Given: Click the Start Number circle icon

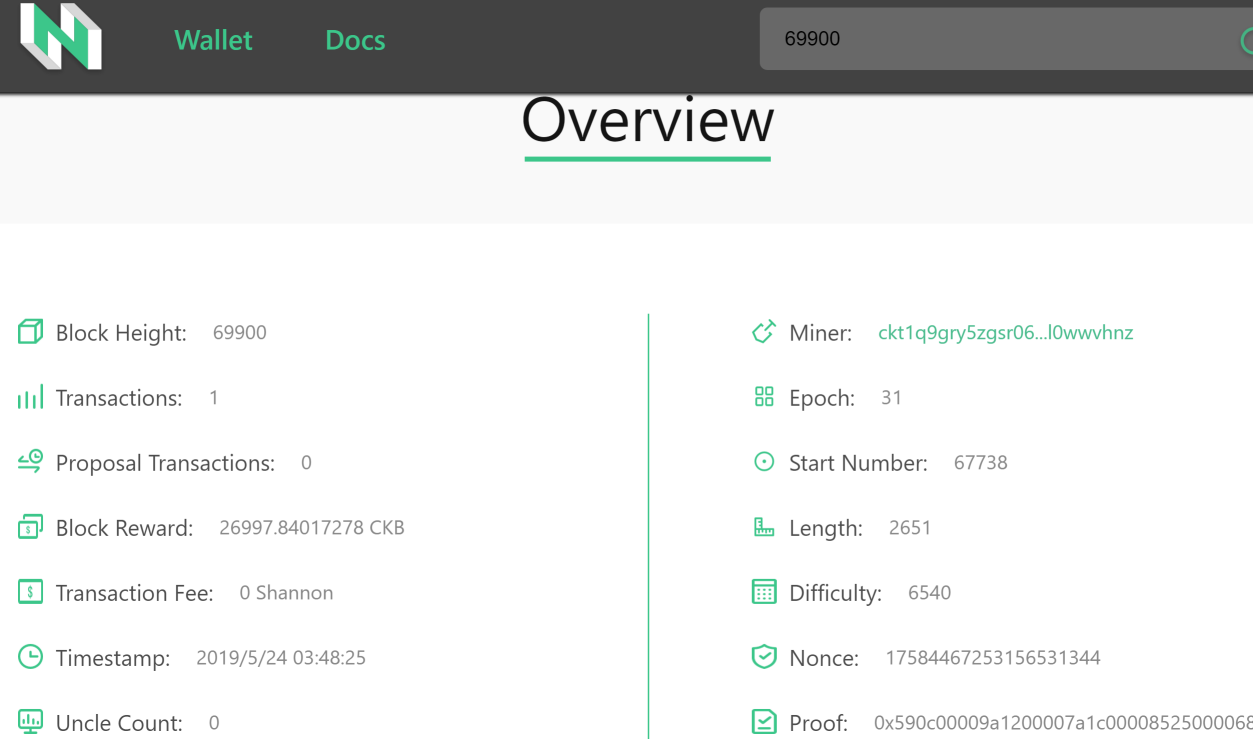Looking at the screenshot, I should click(x=764, y=462).
